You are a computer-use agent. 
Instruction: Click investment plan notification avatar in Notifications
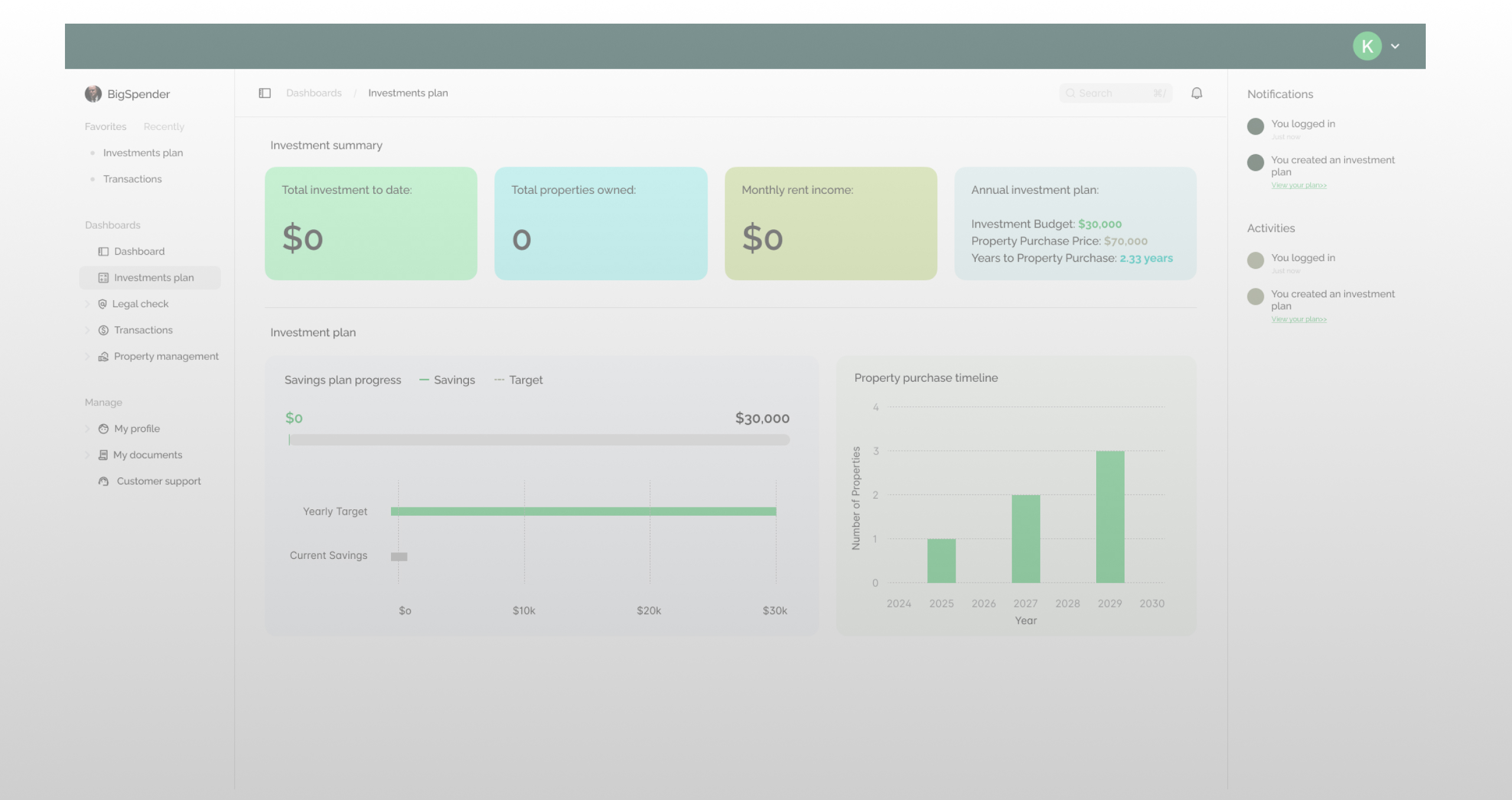pyautogui.click(x=1256, y=162)
